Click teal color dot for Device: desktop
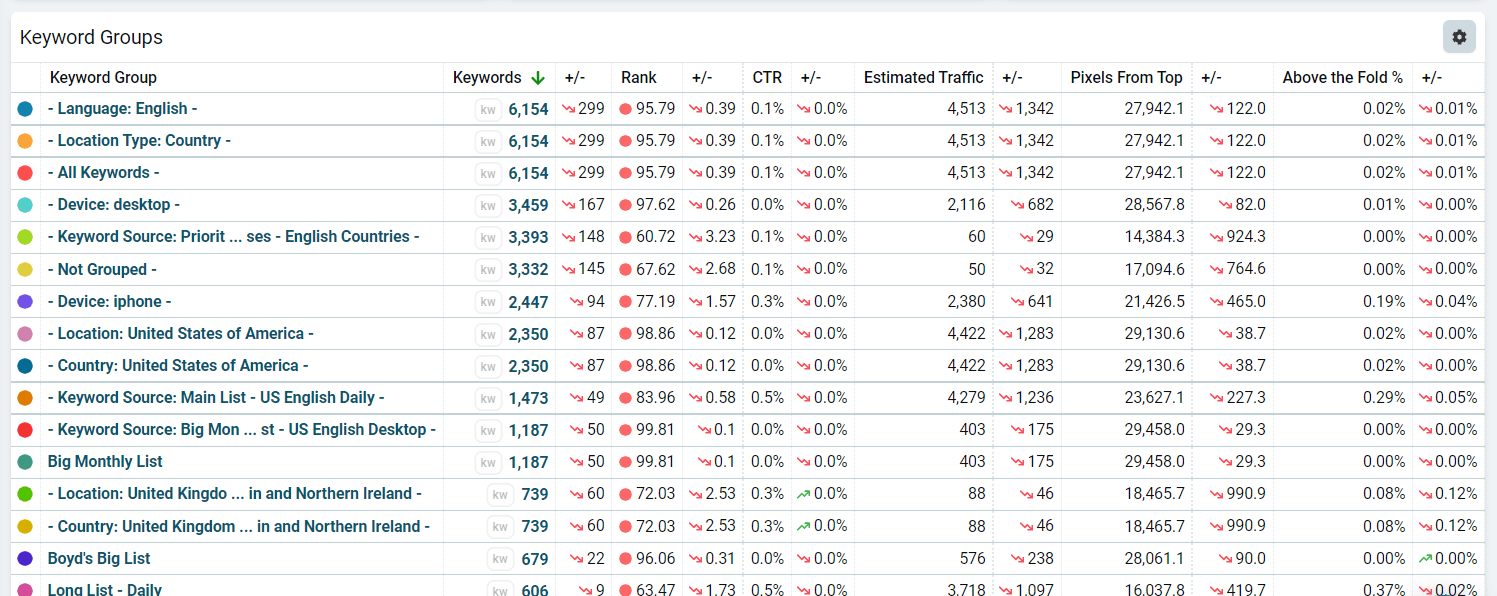 25,205
